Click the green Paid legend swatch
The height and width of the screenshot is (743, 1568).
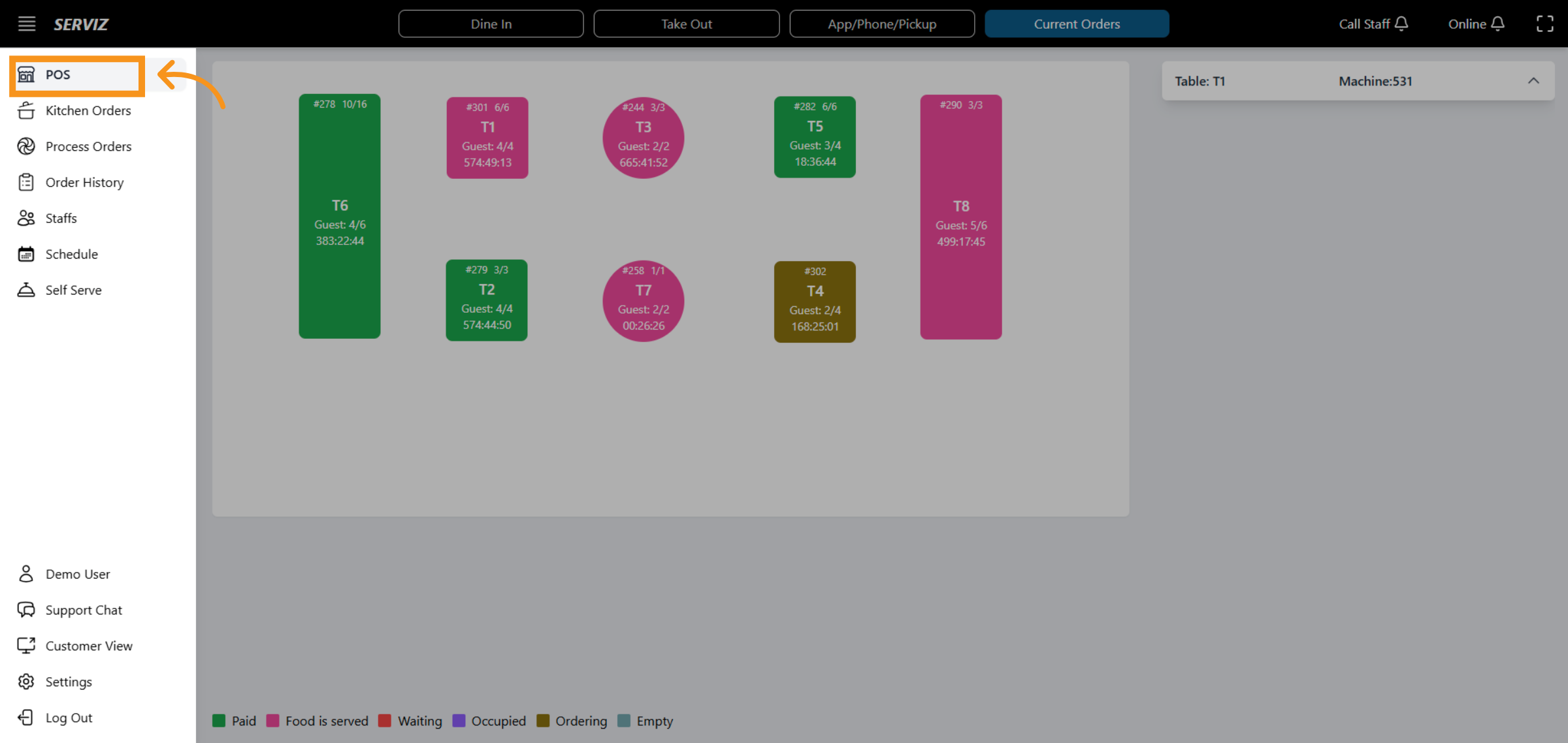219,721
